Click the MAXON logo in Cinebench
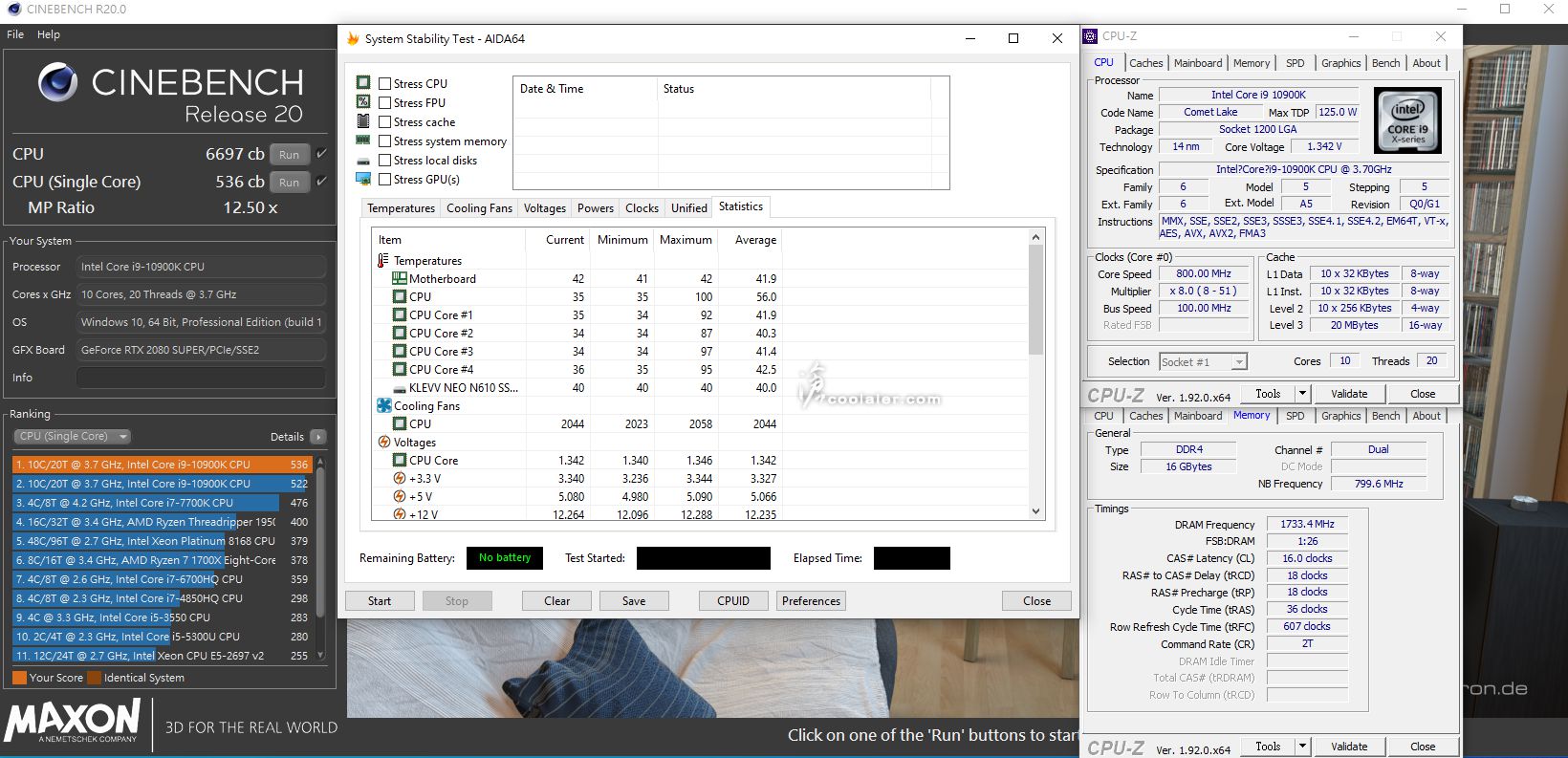This screenshot has height=758, width=1568. coord(73,721)
